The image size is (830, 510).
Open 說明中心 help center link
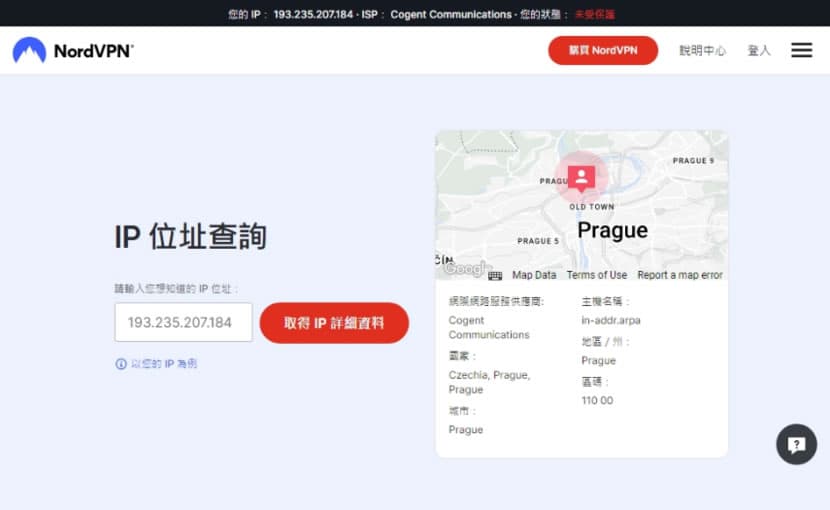coord(702,50)
